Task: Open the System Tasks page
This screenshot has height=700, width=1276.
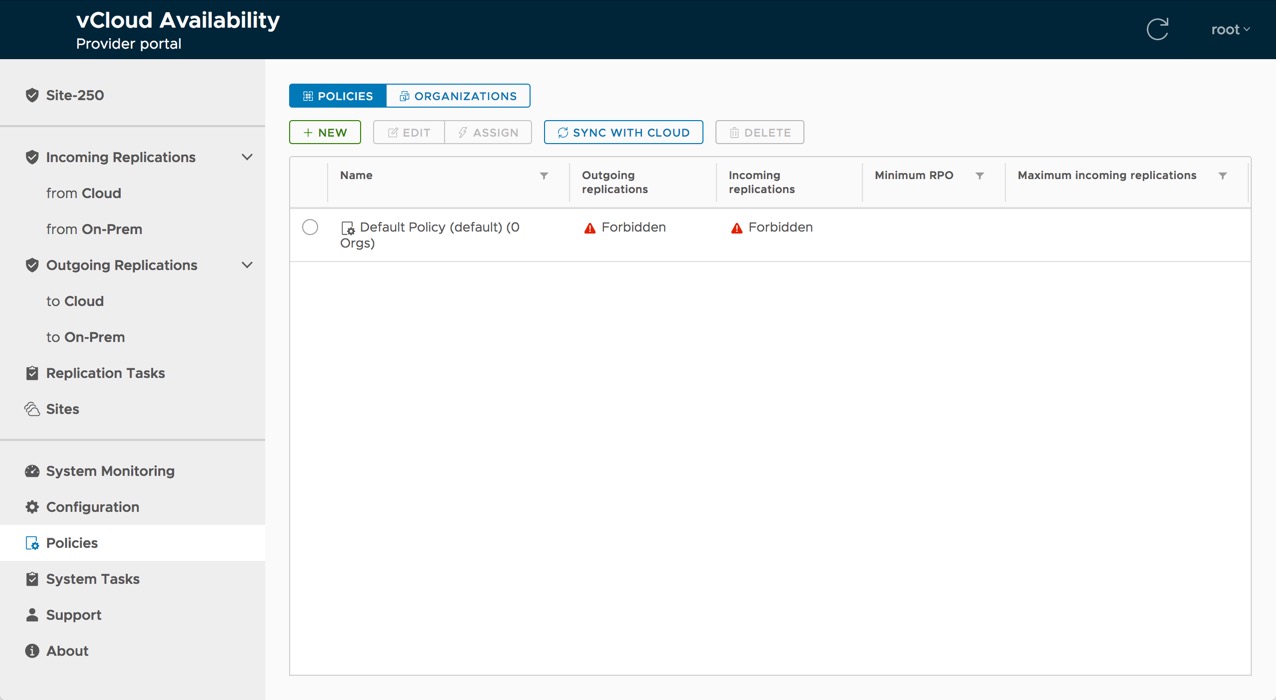Action: pyautogui.click(x=92, y=579)
